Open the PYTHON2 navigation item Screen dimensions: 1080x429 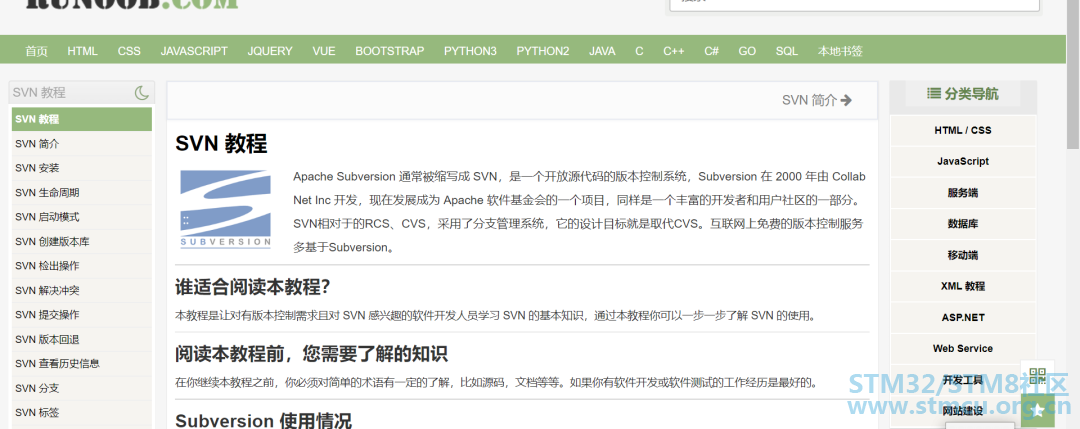[543, 51]
